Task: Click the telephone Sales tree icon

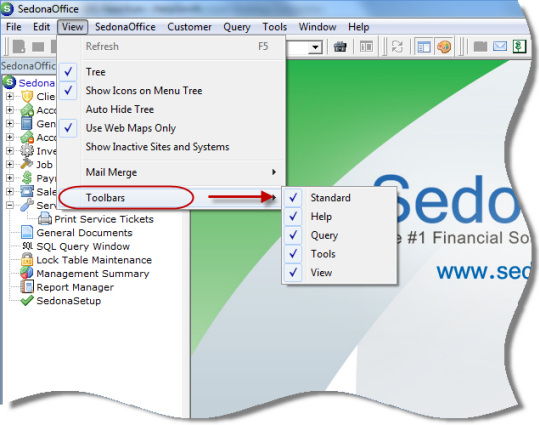Action: coord(27,191)
